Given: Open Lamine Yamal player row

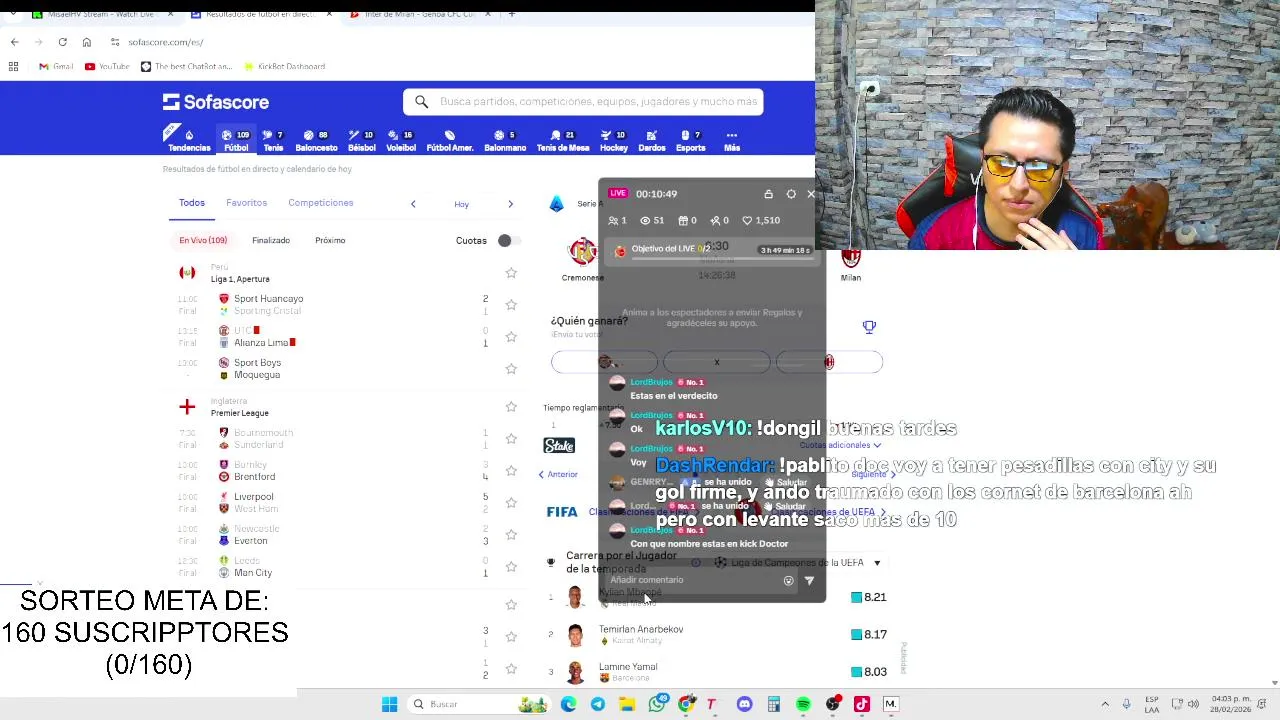Looking at the screenshot, I should (715, 671).
